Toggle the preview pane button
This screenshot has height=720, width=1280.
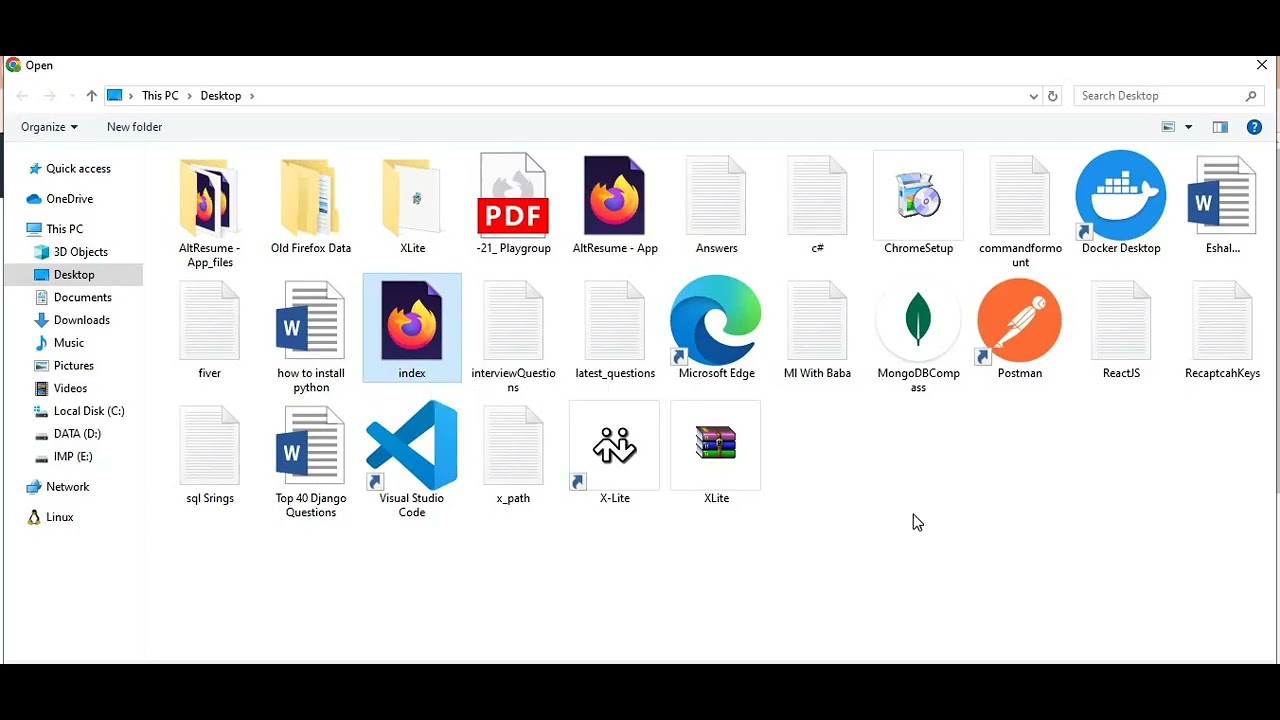pyautogui.click(x=1220, y=127)
